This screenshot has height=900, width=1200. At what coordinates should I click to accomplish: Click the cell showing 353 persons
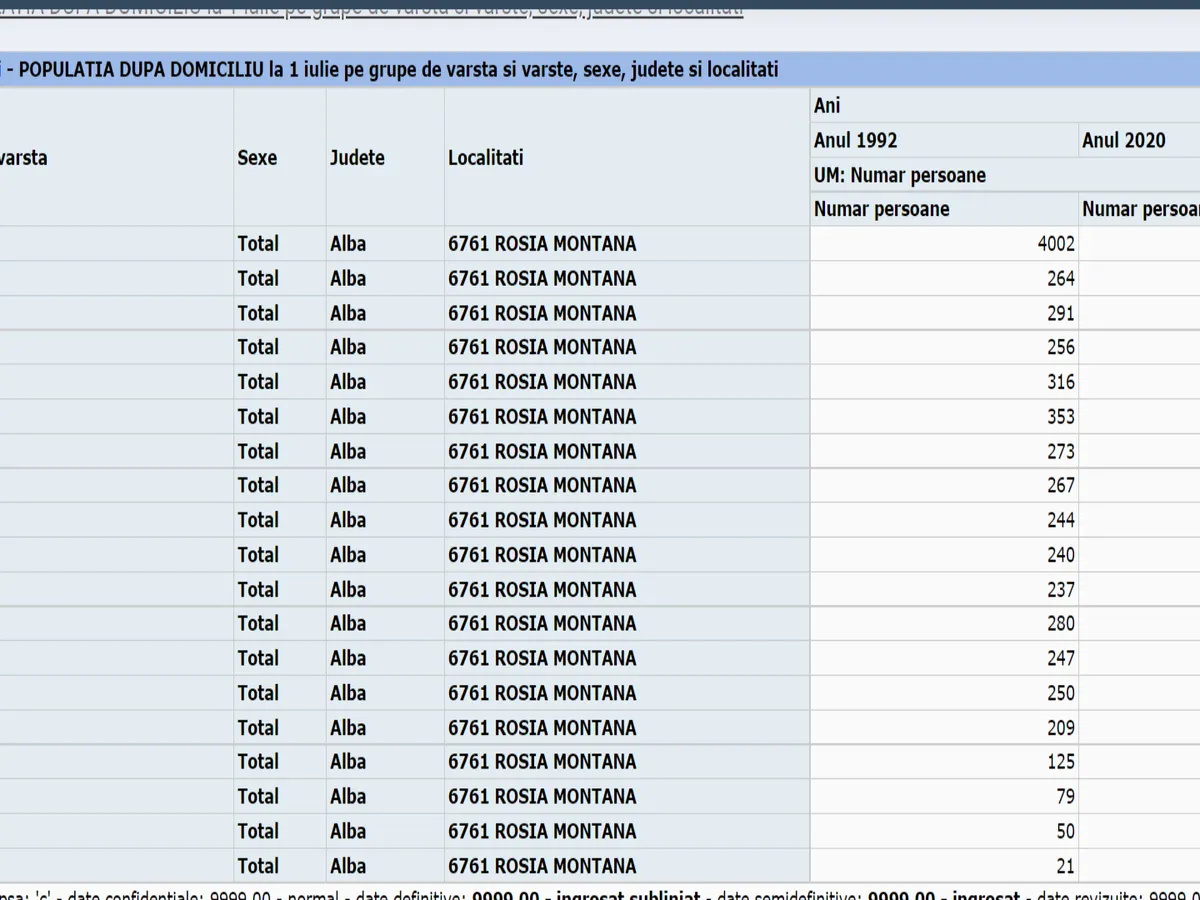click(x=1060, y=417)
